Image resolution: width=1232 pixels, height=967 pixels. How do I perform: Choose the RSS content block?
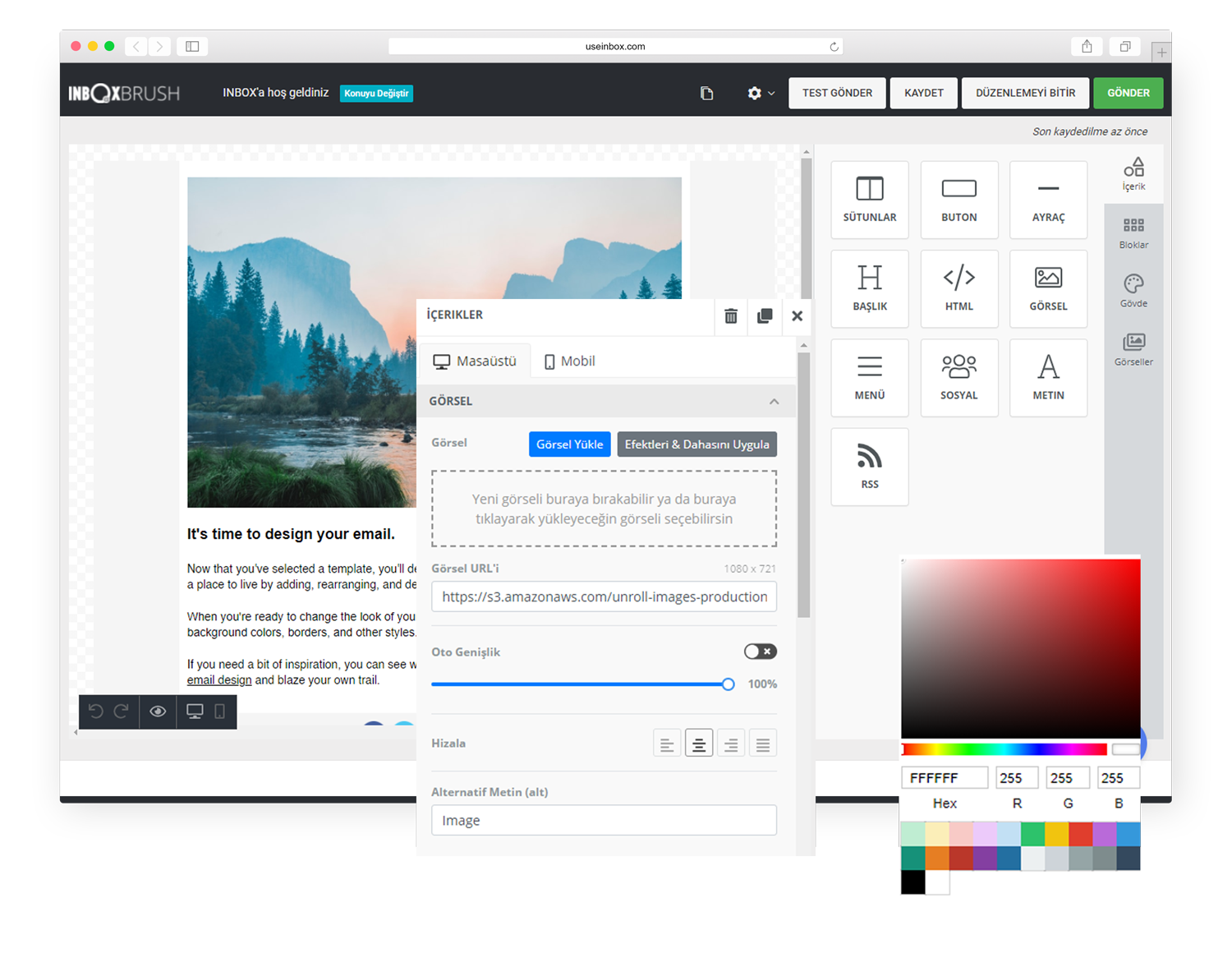(869, 466)
